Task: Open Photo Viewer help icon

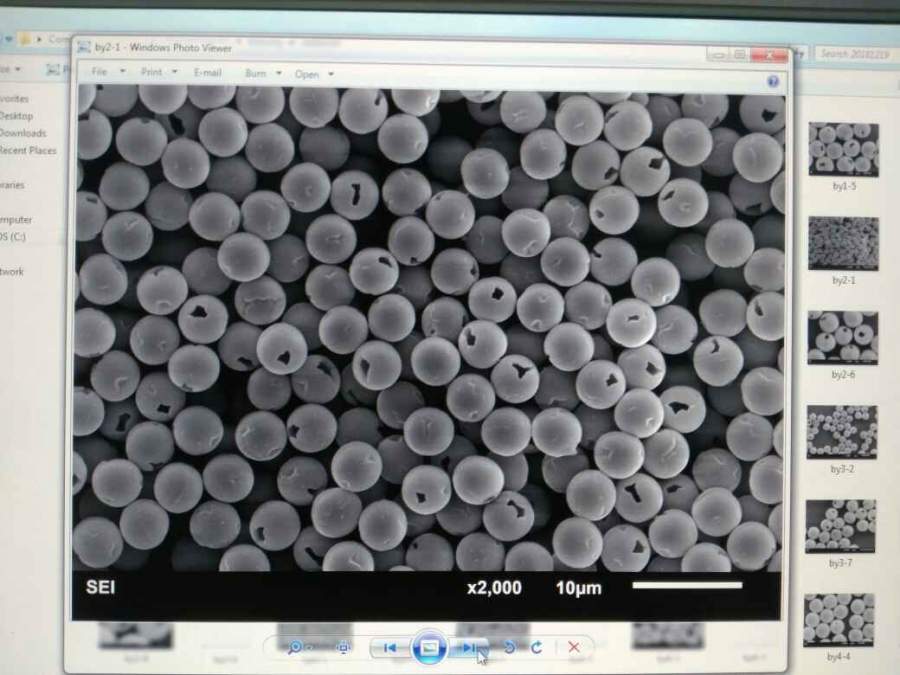Action: (773, 82)
